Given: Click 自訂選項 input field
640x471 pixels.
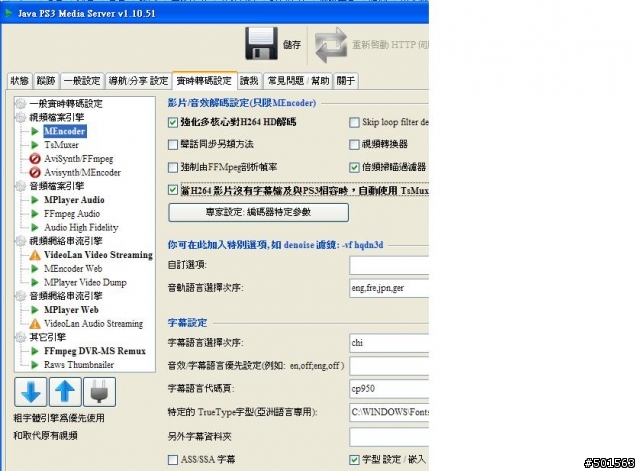Looking at the screenshot, I should click(x=389, y=265).
